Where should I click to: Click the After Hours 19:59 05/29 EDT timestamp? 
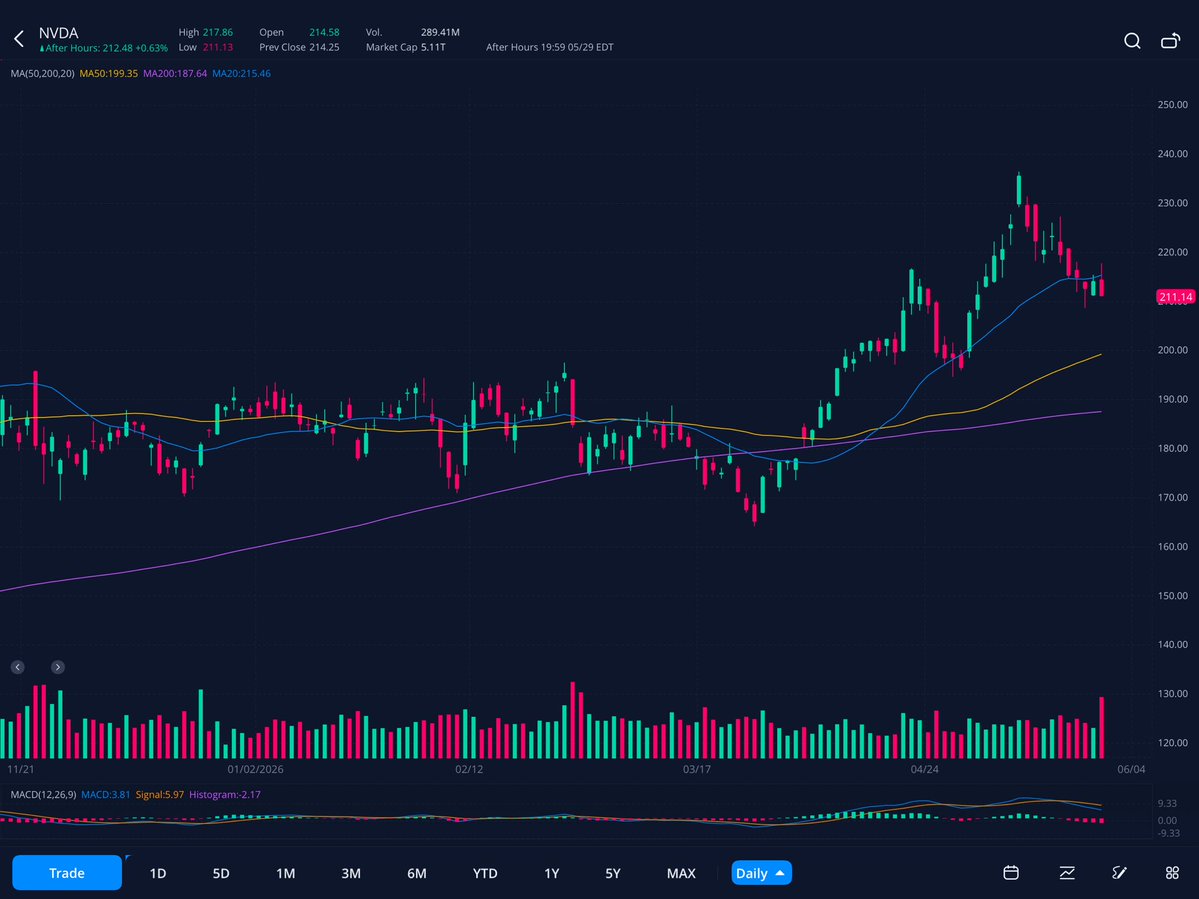click(x=549, y=47)
